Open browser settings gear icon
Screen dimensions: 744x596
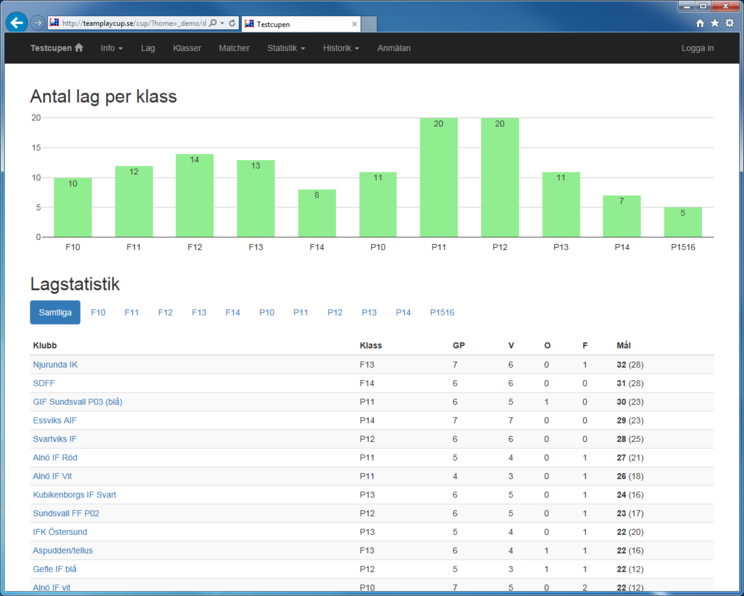(729, 23)
